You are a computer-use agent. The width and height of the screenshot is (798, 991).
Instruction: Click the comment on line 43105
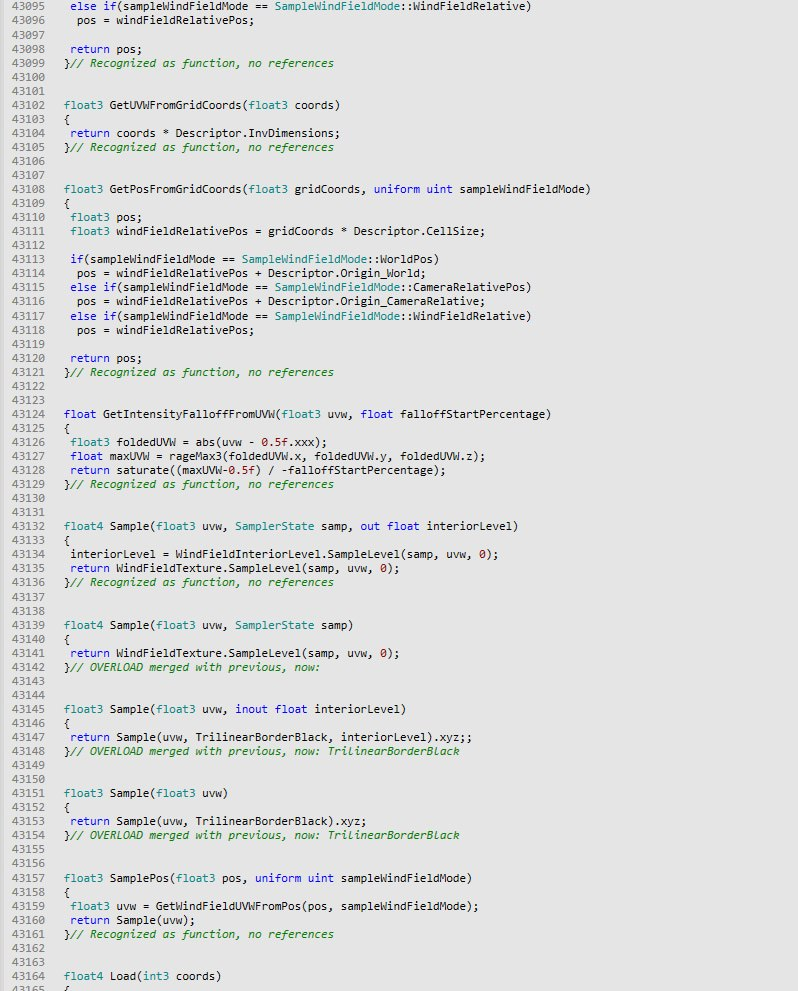click(x=202, y=147)
